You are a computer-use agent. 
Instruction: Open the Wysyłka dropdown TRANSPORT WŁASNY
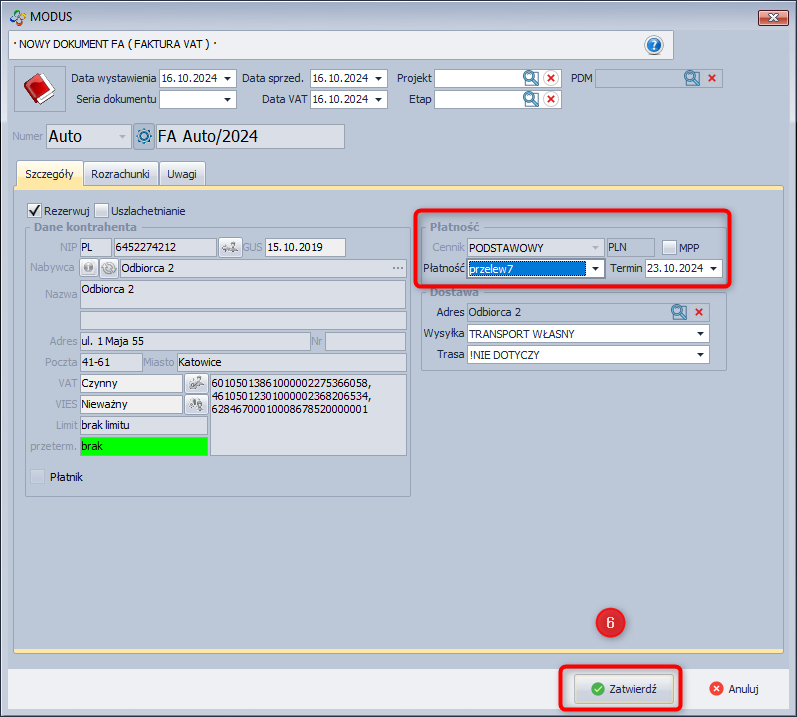(x=701, y=334)
